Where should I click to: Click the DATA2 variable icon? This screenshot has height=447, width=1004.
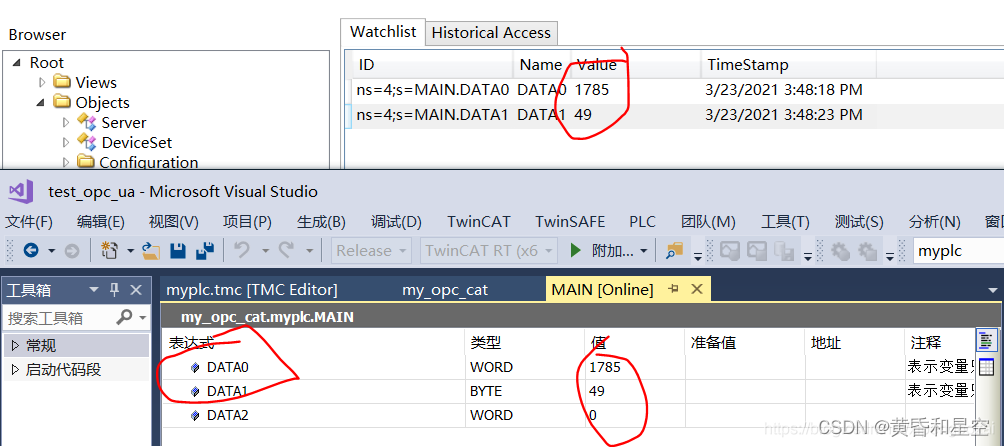tap(195, 416)
